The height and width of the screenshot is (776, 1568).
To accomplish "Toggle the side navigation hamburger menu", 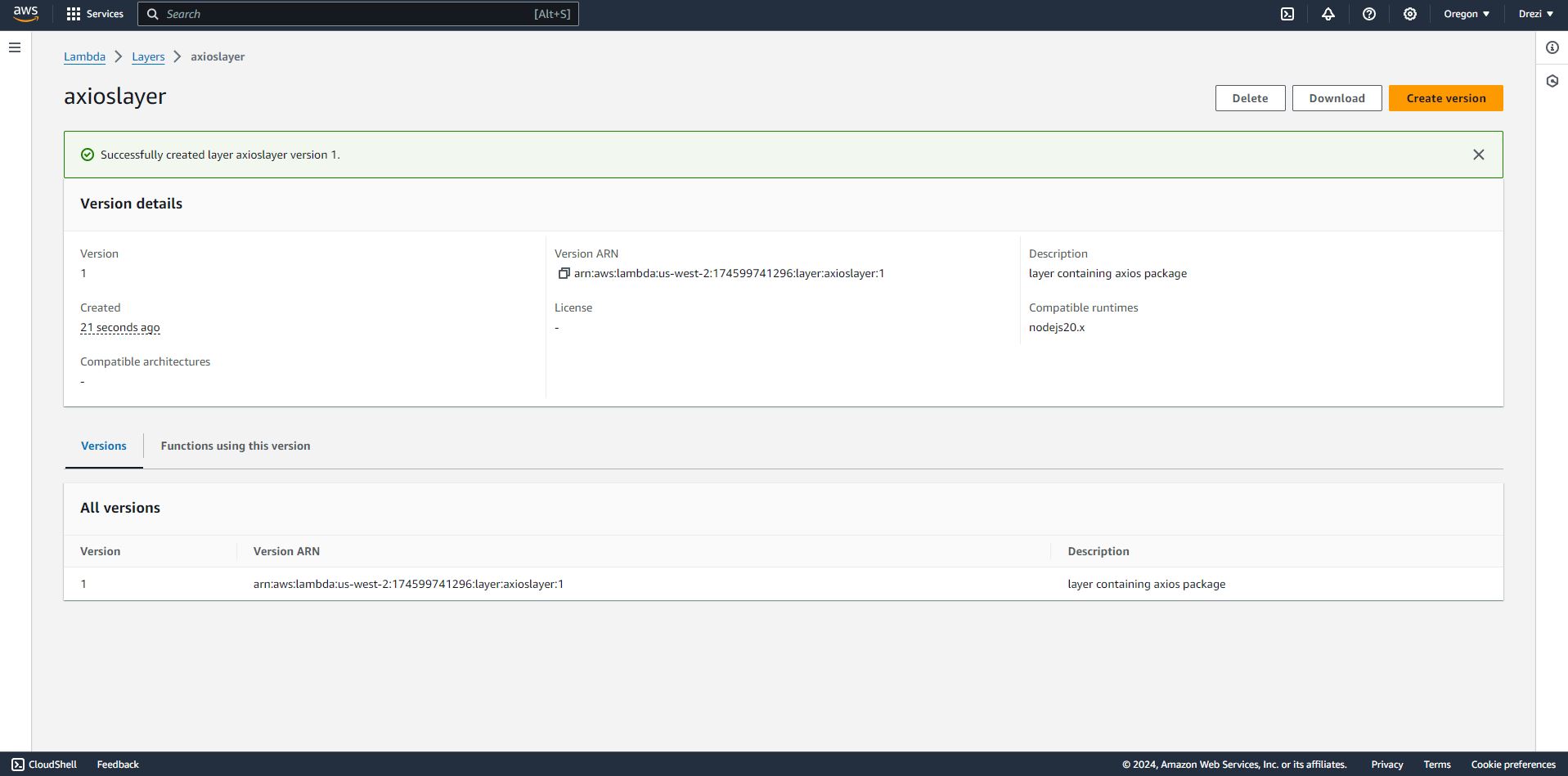I will (15, 47).
